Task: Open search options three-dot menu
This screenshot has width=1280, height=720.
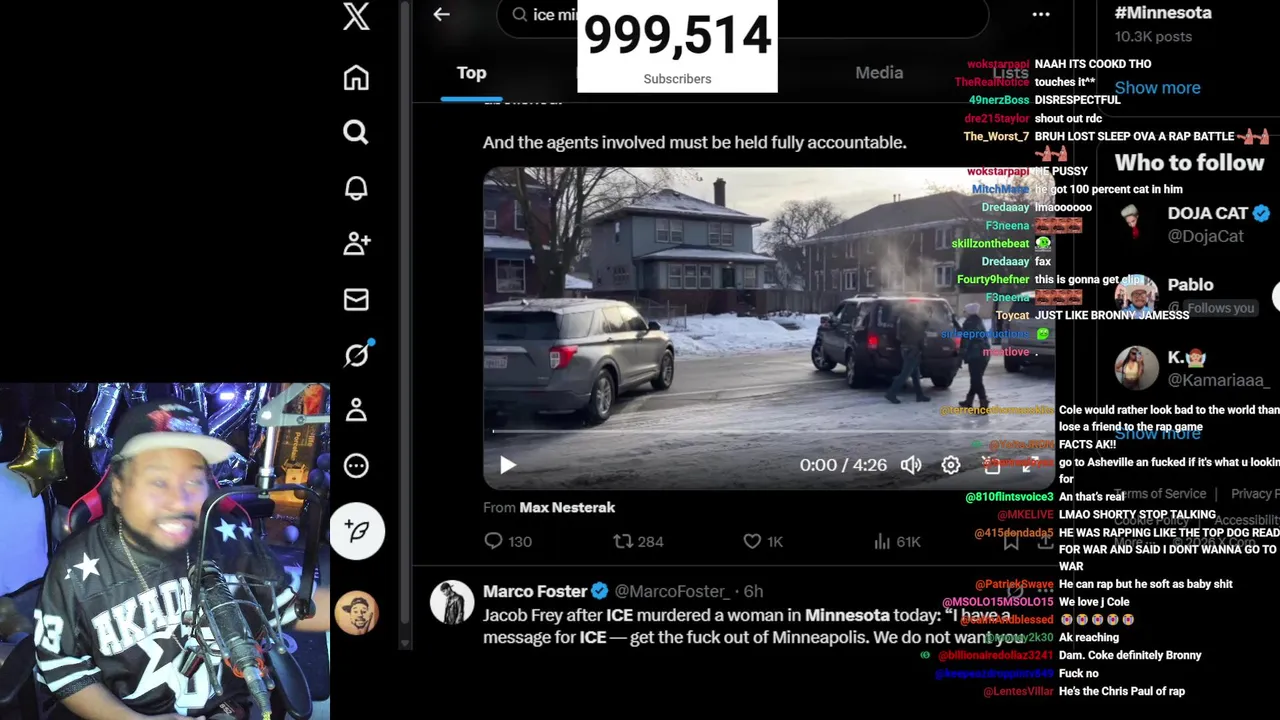Action: point(1041,14)
